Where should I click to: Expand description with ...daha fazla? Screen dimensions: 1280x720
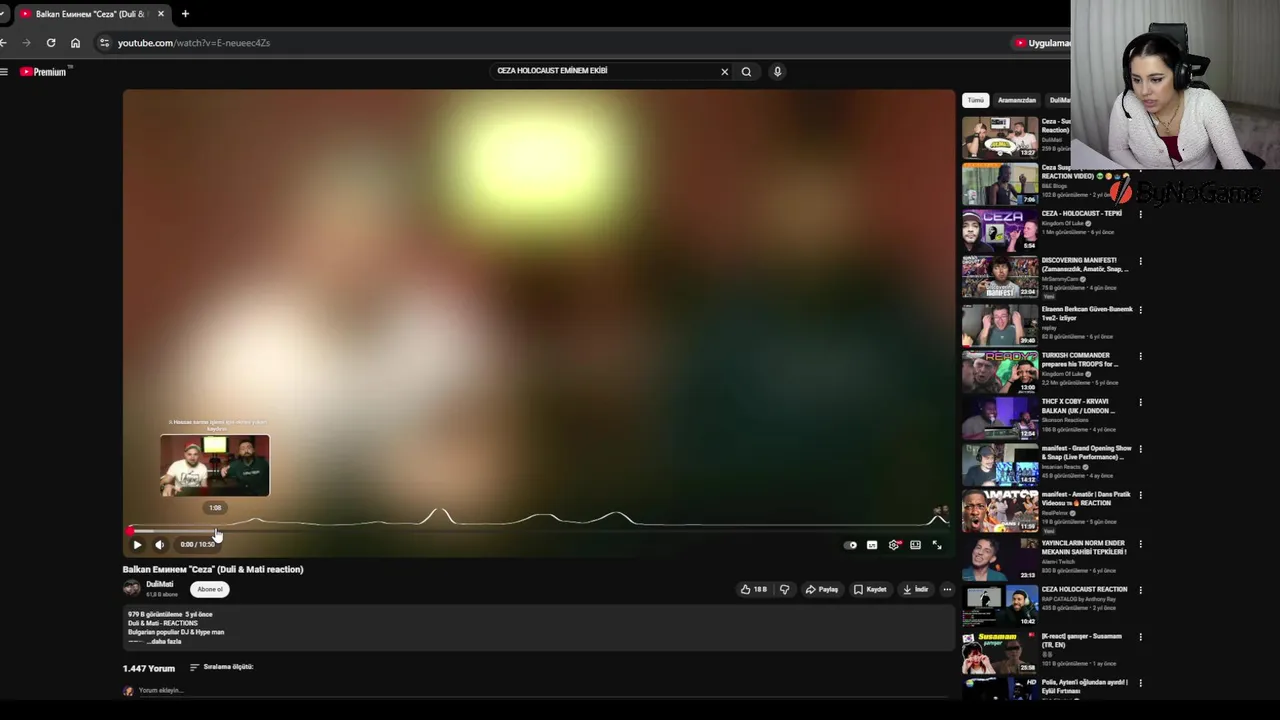point(162,641)
